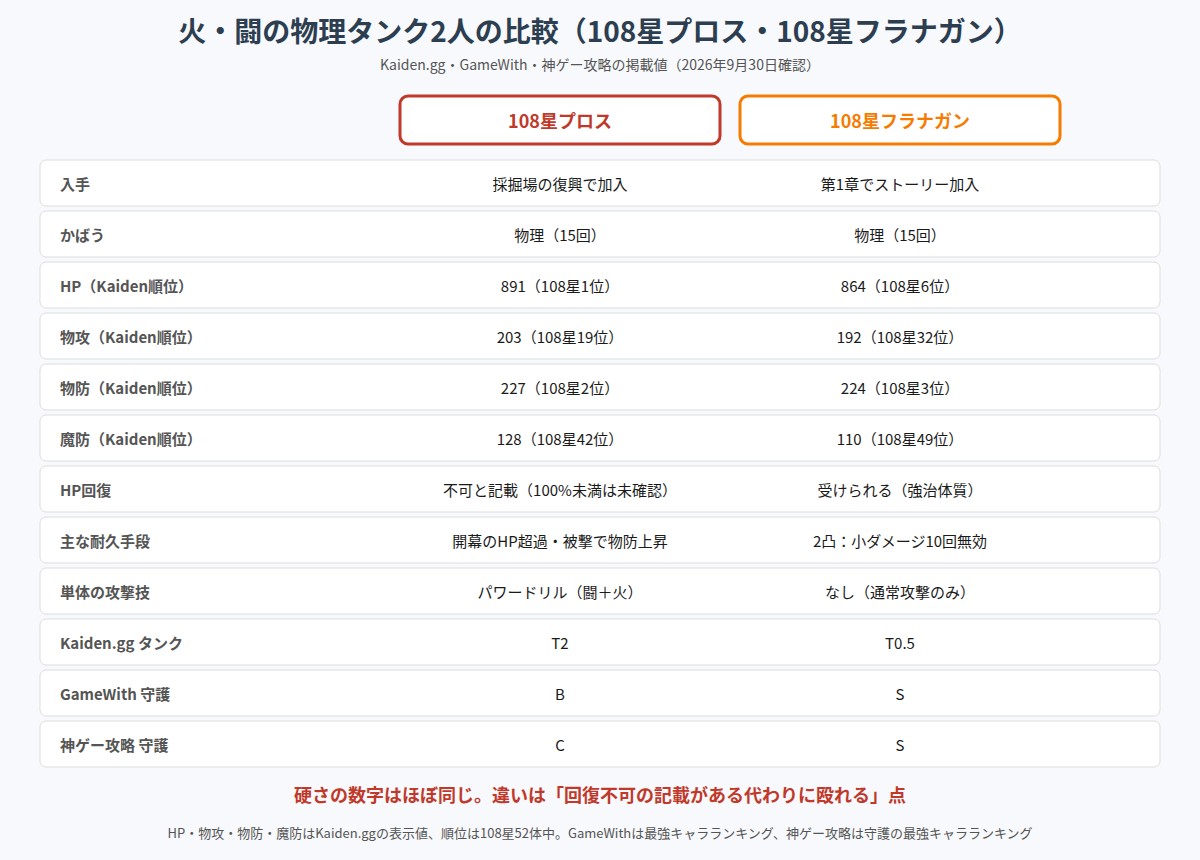The width and height of the screenshot is (1200, 860).
Task: Click the S rating in 神ゲー攻略 守護 row
Action: pos(900,746)
